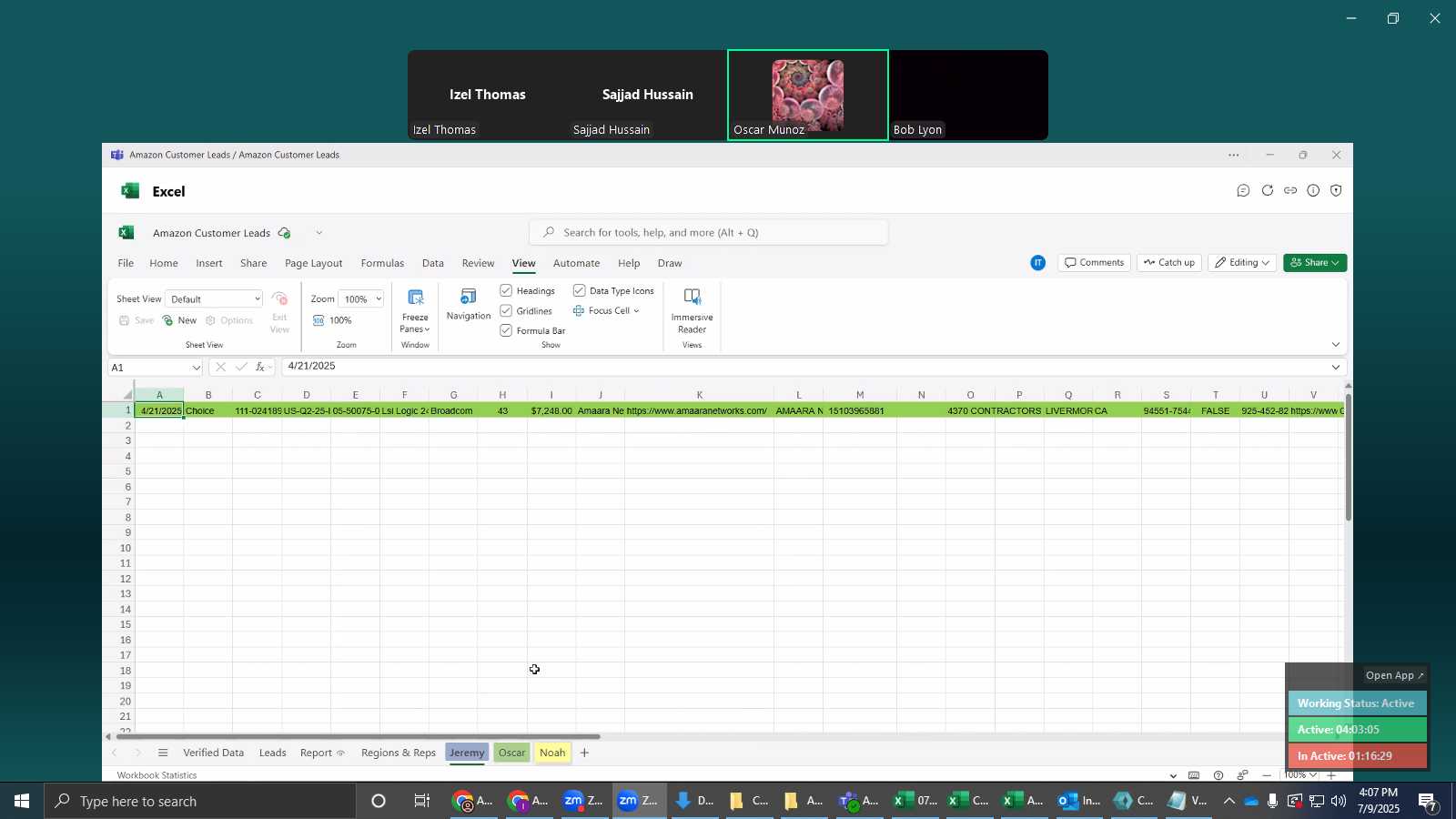Viewport: 1456px width, 819px height.
Task: Expand the Name Box dropdown arrow
Action: click(197, 368)
